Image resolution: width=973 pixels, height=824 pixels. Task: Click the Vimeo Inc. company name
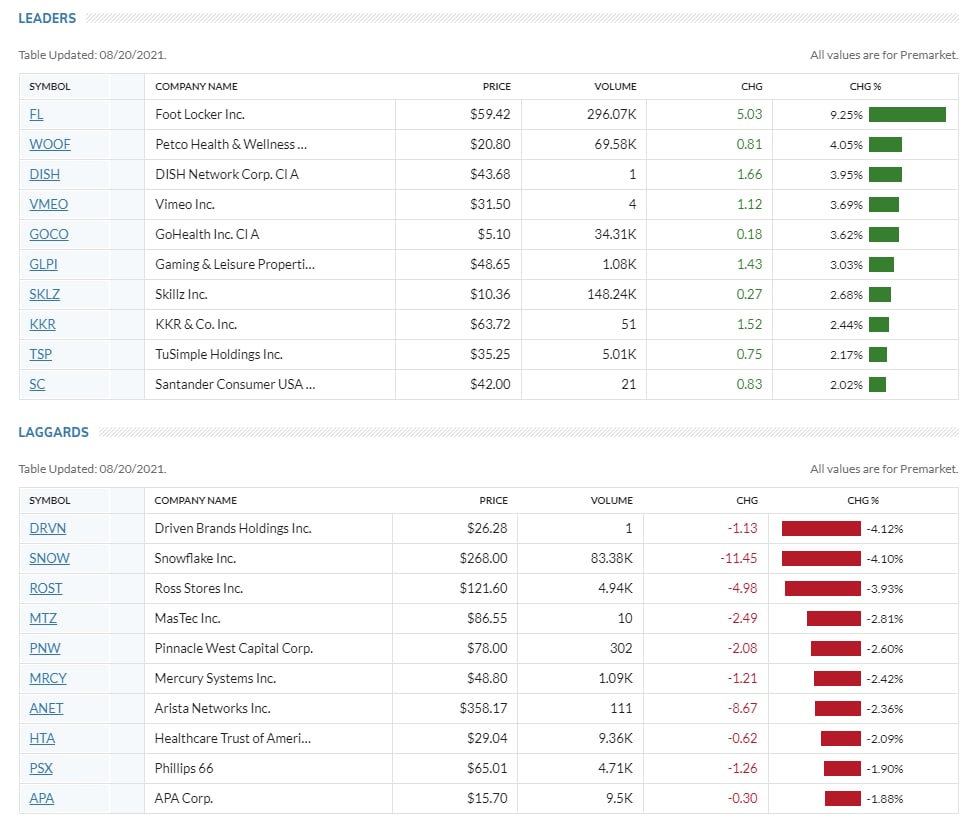pyautogui.click(x=185, y=204)
